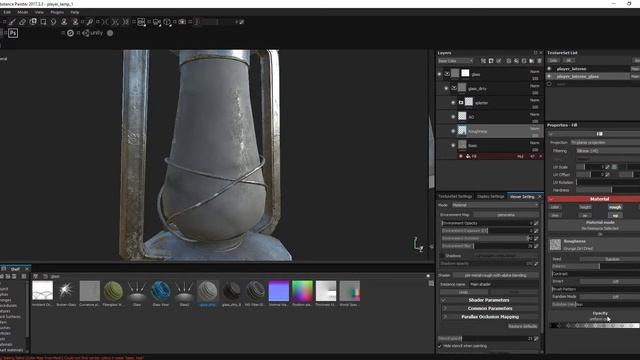Screen dimensions: 640x360
Task: Collapse the glass folder layer
Action: click(x=447, y=74)
